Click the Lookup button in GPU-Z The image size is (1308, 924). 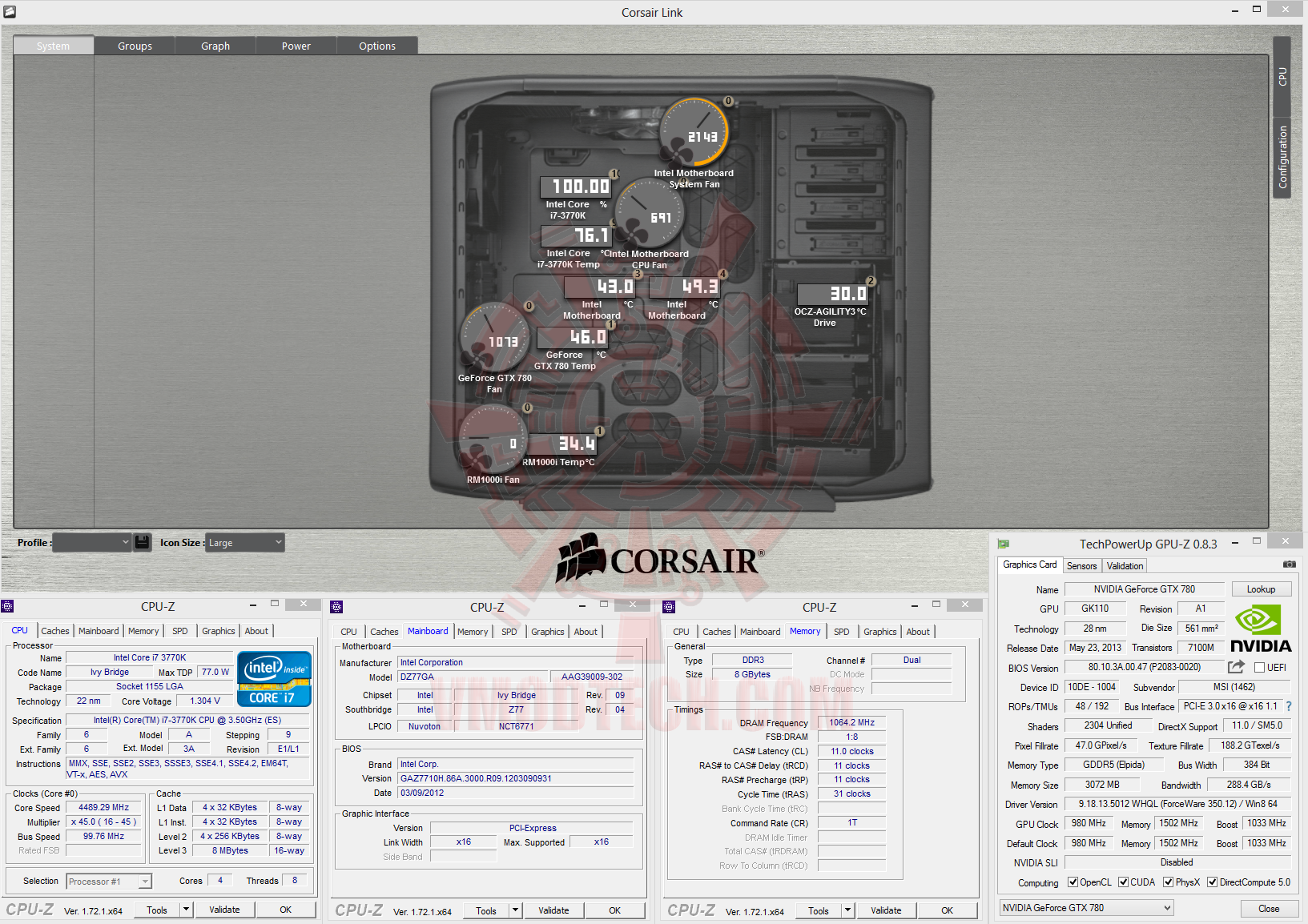click(1261, 589)
